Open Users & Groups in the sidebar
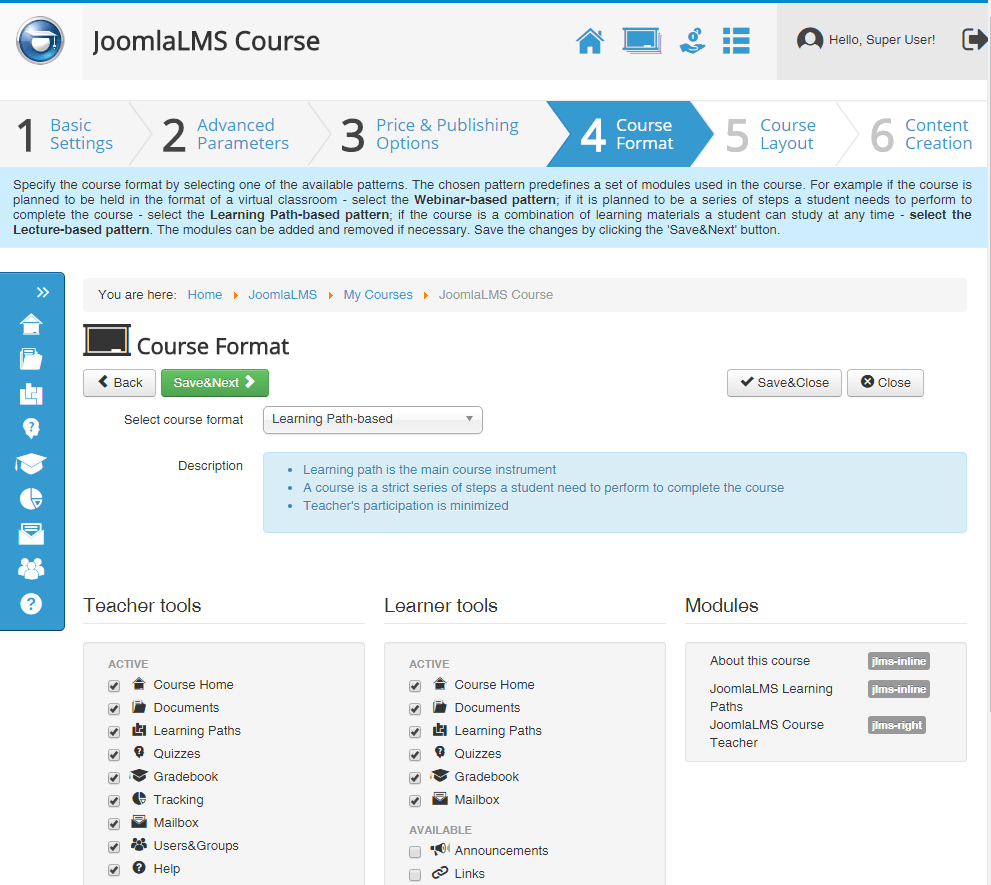The width and height of the screenshot is (991, 885). pos(31,568)
